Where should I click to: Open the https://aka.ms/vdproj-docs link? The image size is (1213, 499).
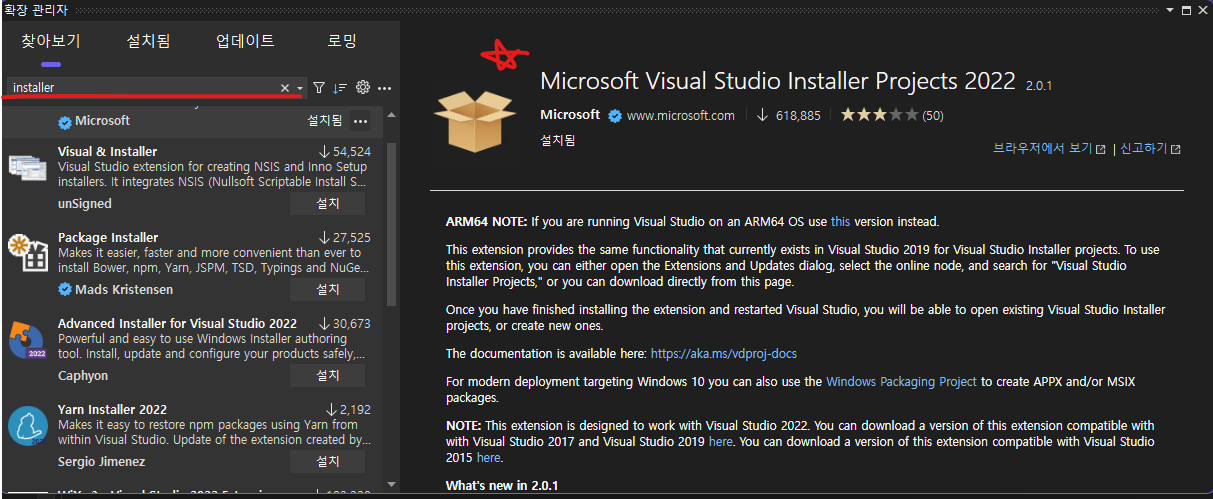(x=724, y=354)
